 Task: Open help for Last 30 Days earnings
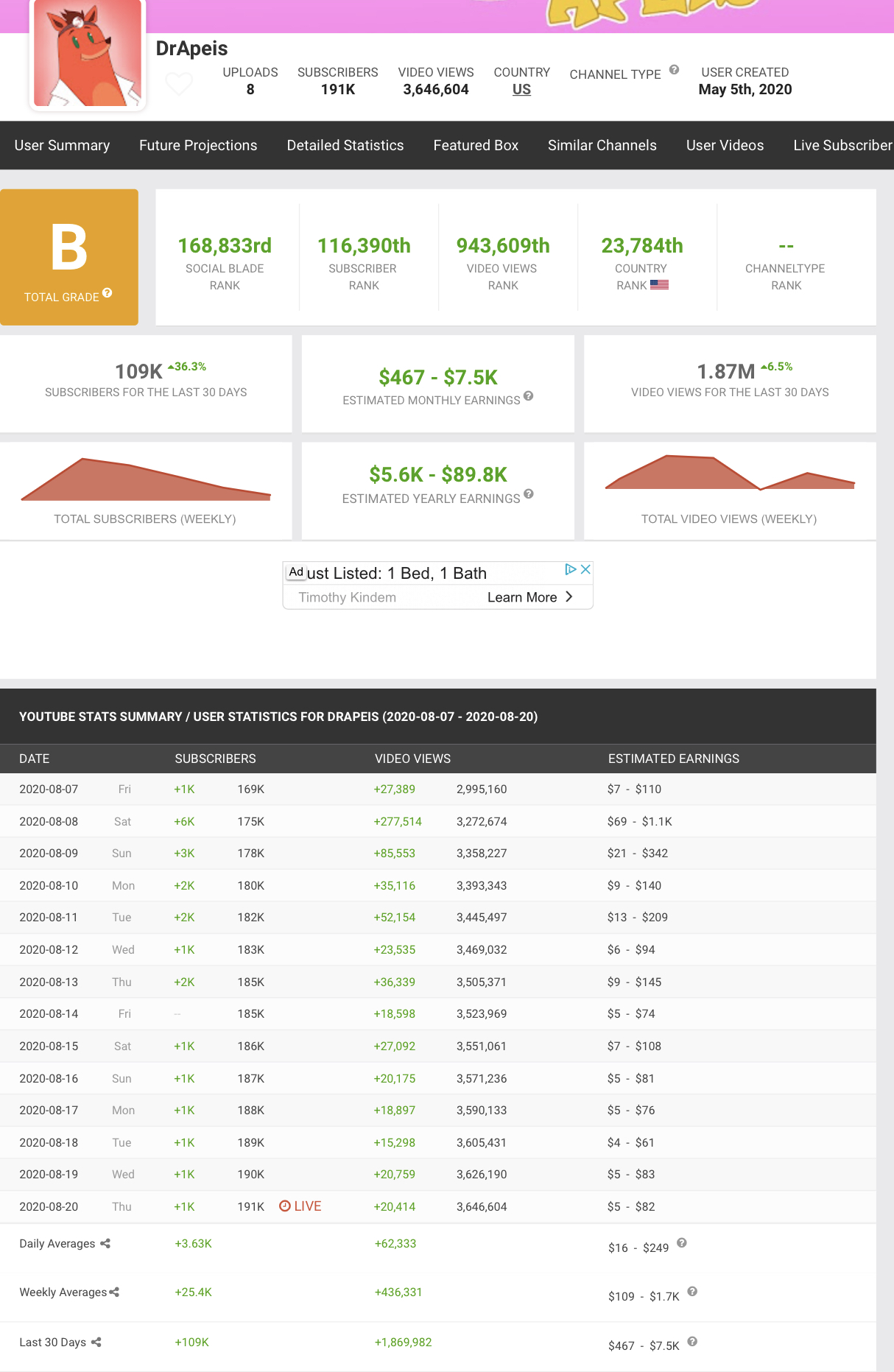[x=692, y=1342]
